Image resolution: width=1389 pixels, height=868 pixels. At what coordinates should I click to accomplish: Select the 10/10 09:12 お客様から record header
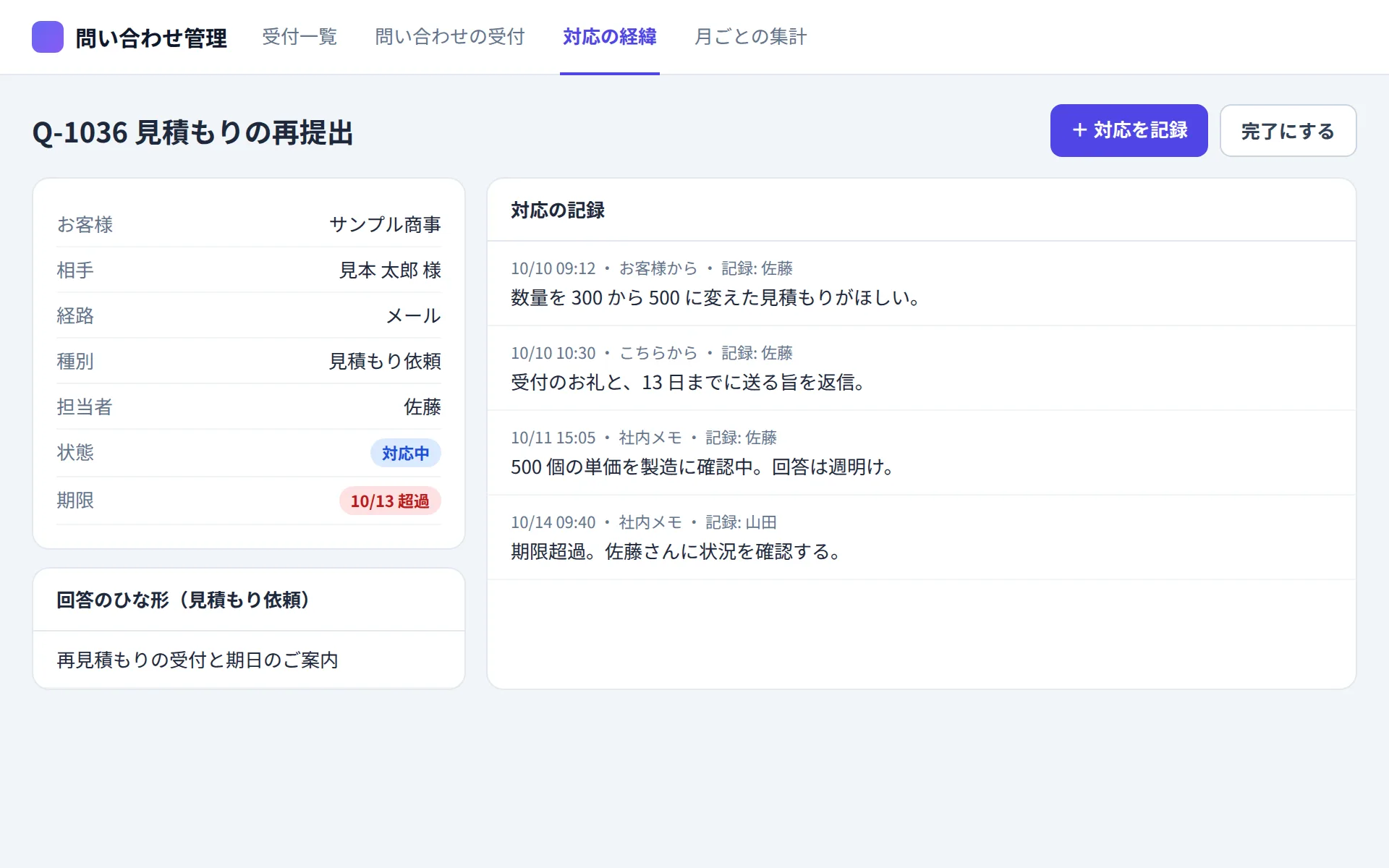(x=652, y=268)
